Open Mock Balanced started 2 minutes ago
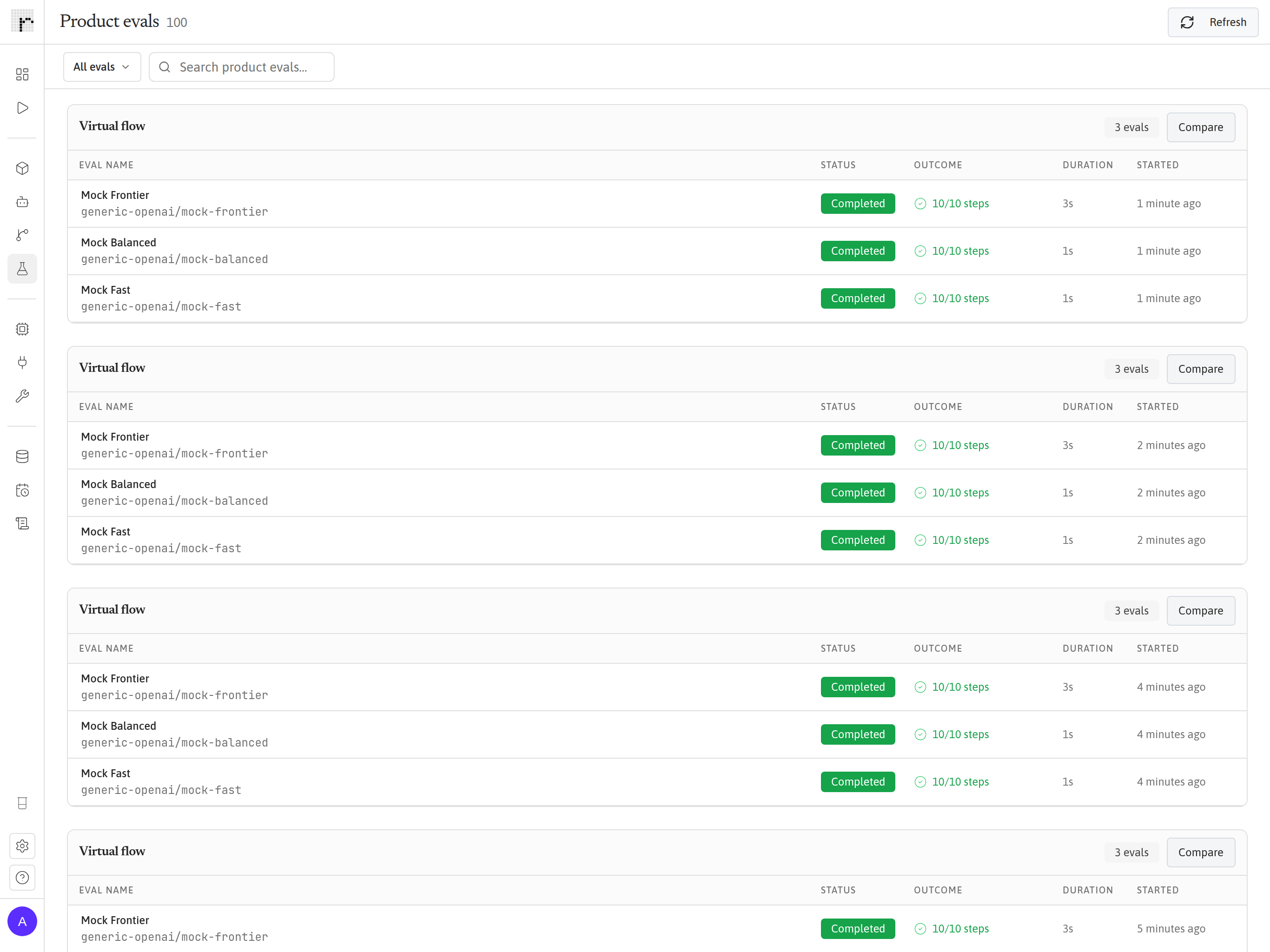This screenshot has height=952, width=1270. click(x=657, y=493)
